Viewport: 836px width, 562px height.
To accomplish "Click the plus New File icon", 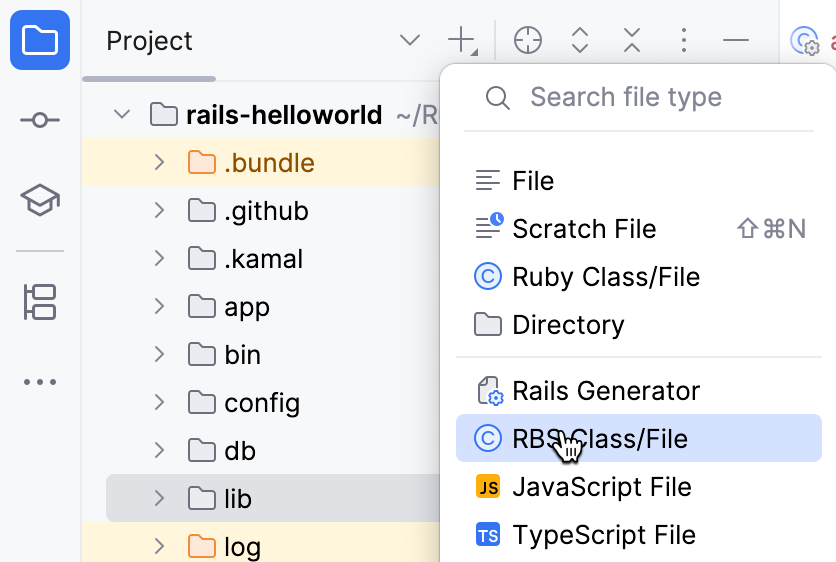I will pyautogui.click(x=461, y=41).
